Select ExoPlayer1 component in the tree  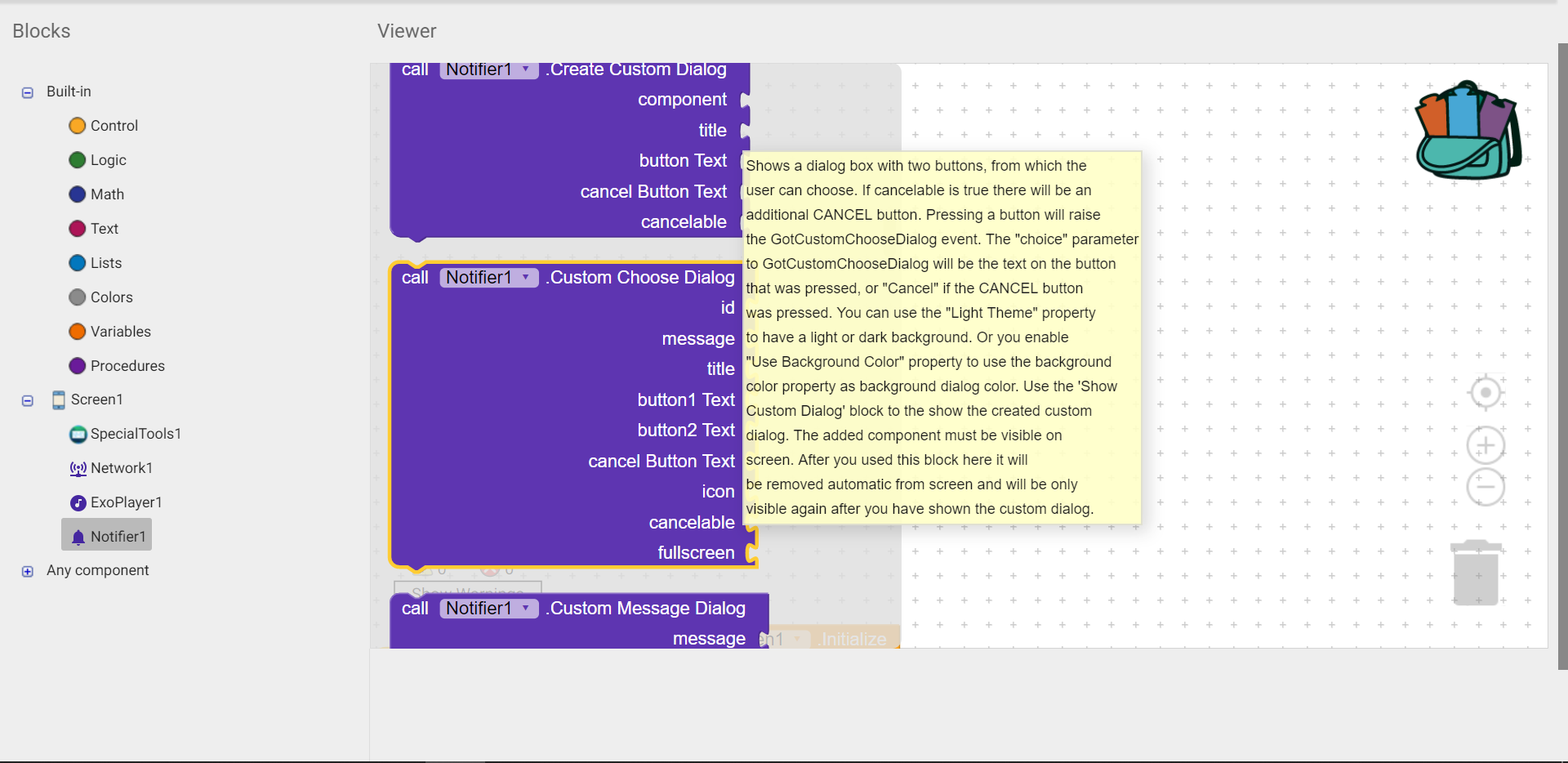pos(126,502)
